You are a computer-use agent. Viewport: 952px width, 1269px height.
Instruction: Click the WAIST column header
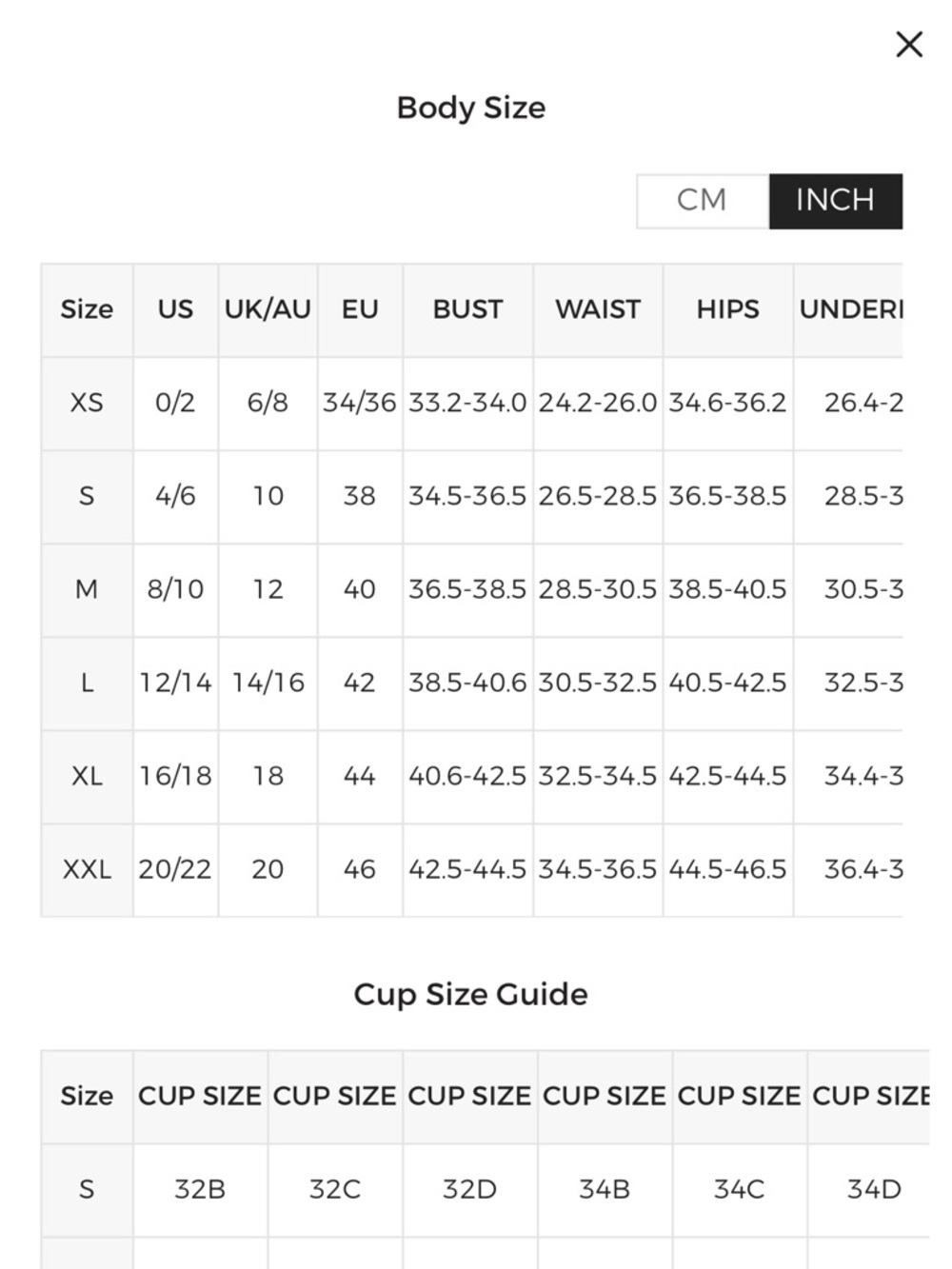click(x=598, y=309)
